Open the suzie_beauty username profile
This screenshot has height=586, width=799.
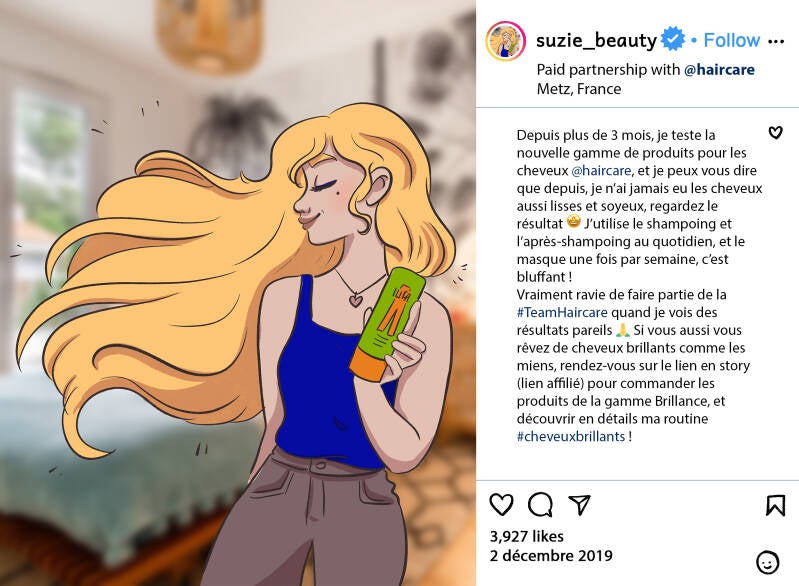point(596,40)
